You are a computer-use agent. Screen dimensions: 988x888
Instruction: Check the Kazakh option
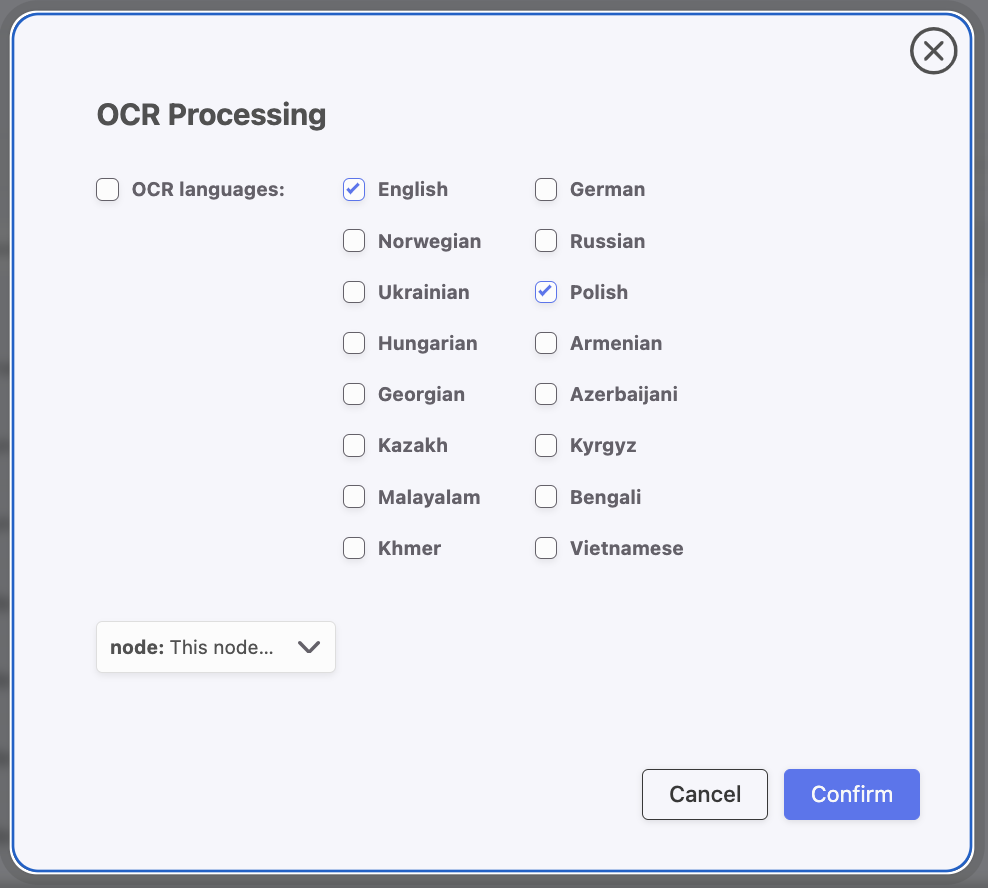[354, 445]
